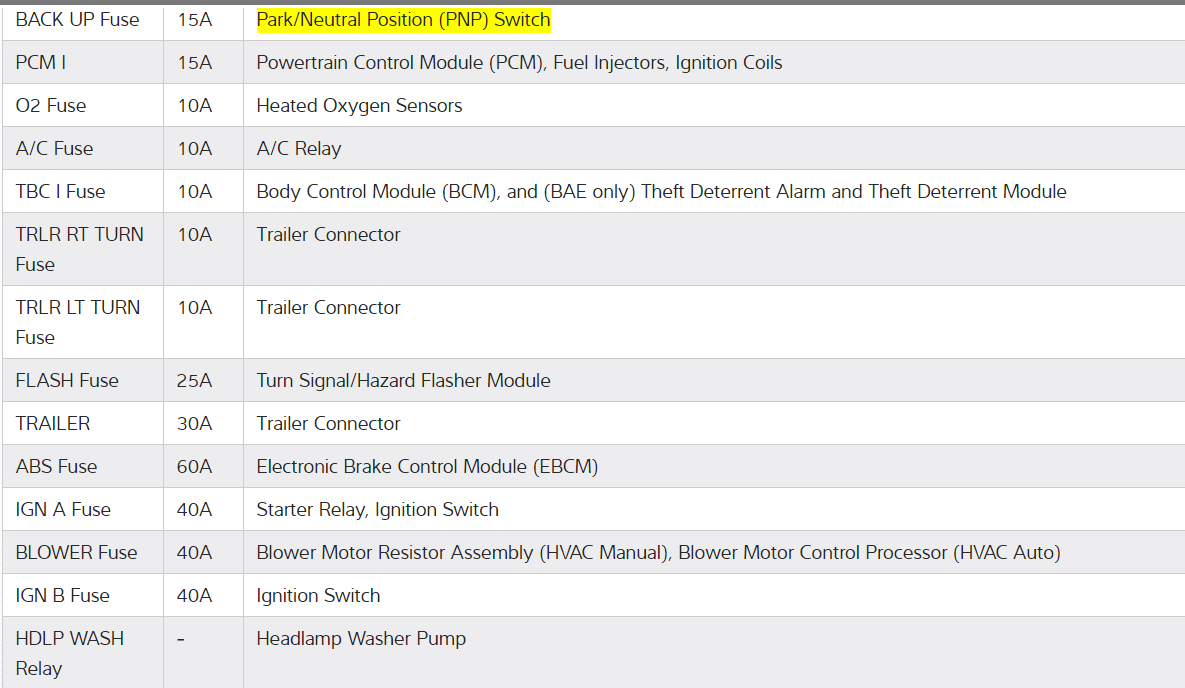Image resolution: width=1185 pixels, height=688 pixels.
Task: Click the PCM I fuse name
Action: click(41, 63)
